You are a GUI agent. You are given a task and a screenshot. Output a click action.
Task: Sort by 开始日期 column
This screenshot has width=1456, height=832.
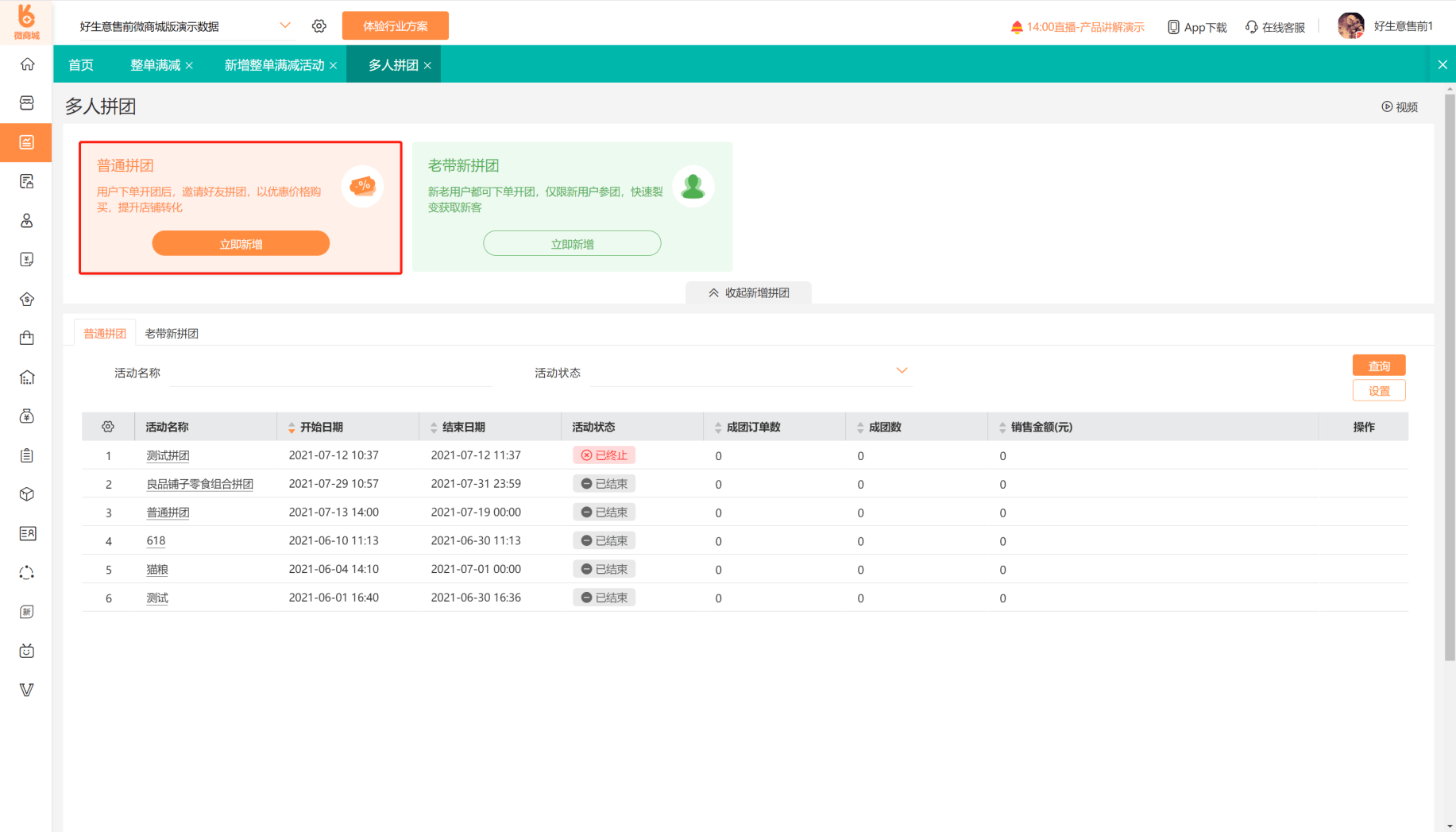point(321,427)
